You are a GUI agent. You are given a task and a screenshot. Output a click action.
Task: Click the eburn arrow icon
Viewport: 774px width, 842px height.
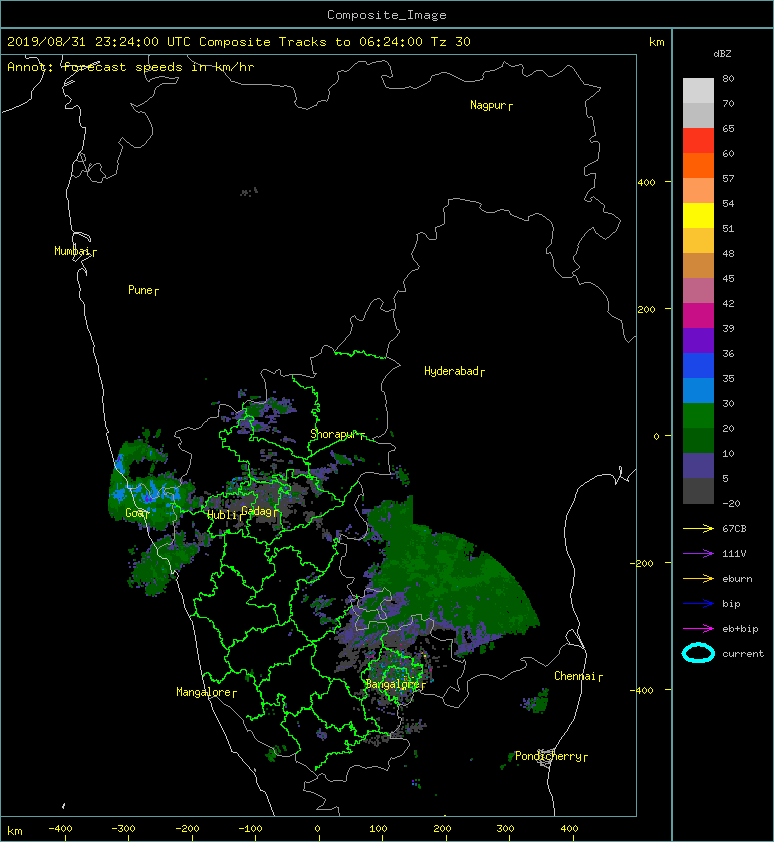698,578
